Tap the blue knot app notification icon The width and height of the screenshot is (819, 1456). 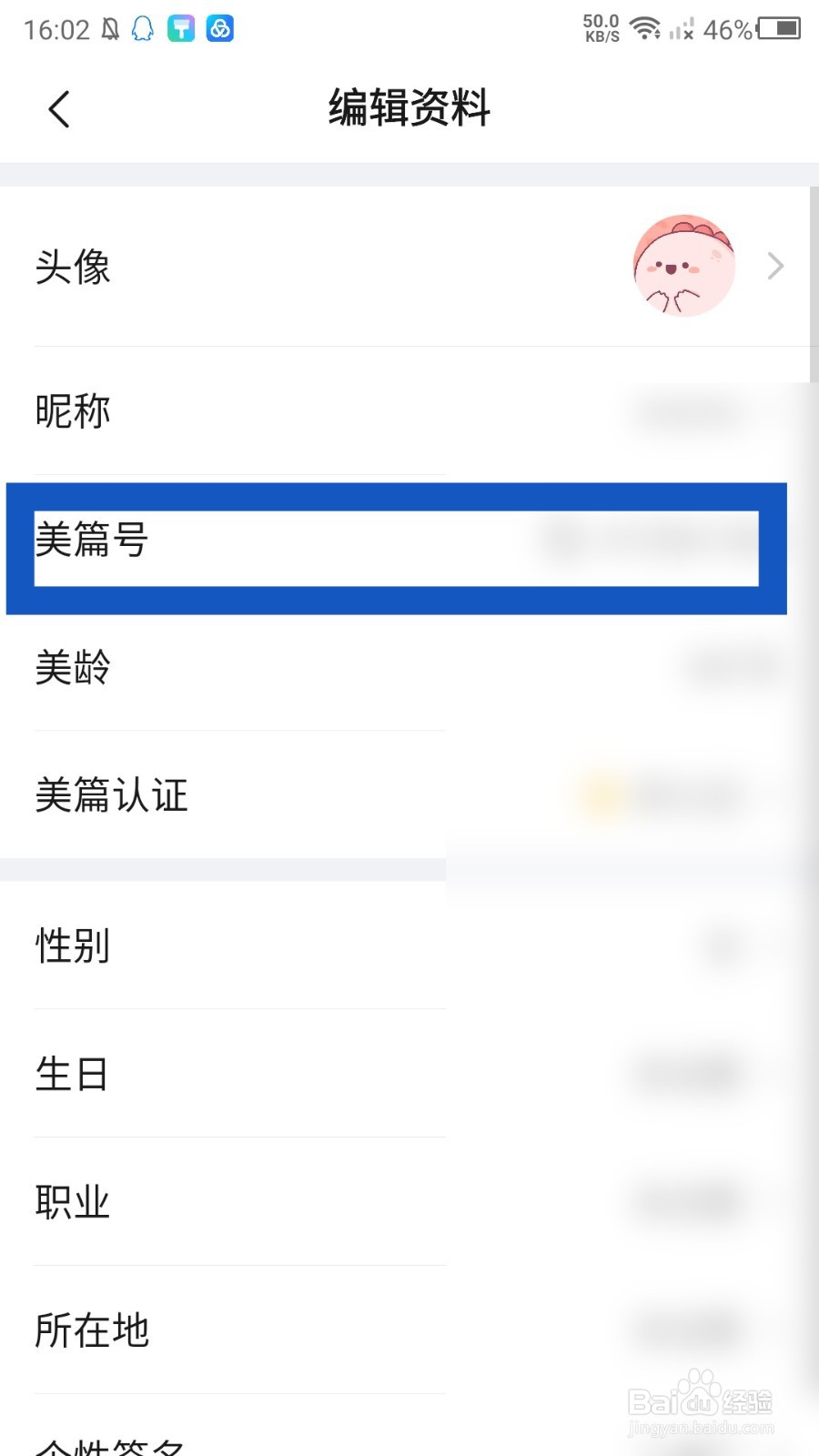(220, 29)
